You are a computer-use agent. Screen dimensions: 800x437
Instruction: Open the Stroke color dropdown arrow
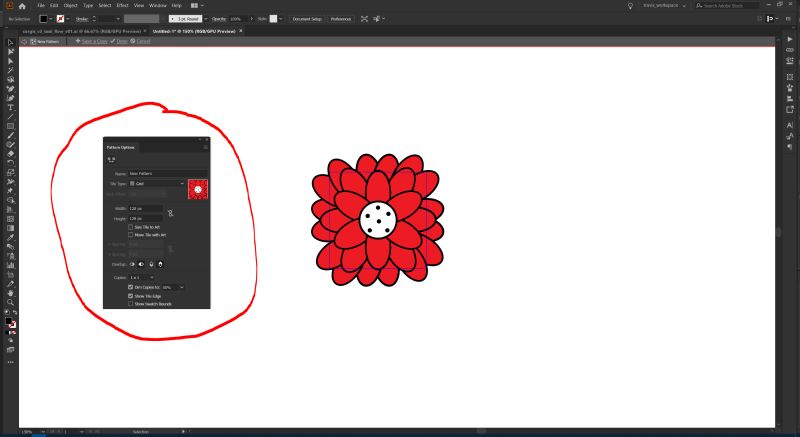tap(68, 19)
